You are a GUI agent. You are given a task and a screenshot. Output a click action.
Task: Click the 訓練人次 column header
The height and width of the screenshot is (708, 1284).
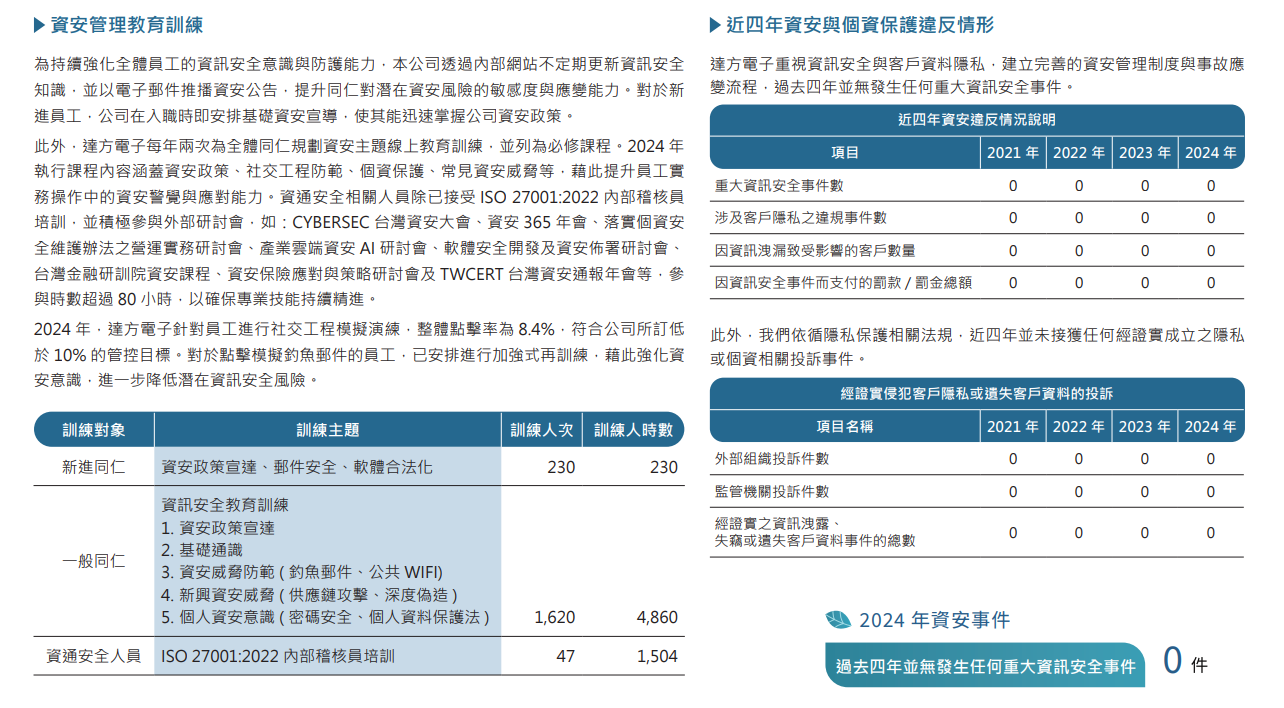pyautogui.click(x=541, y=430)
